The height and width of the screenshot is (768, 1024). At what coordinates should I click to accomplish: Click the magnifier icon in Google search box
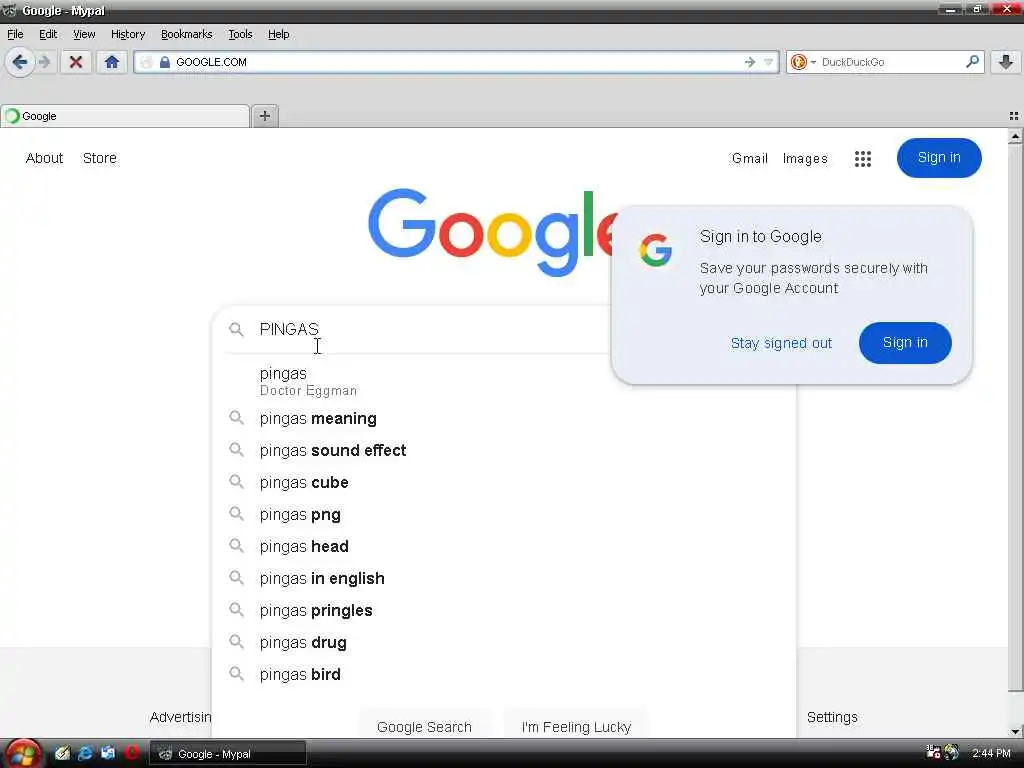(x=236, y=329)
